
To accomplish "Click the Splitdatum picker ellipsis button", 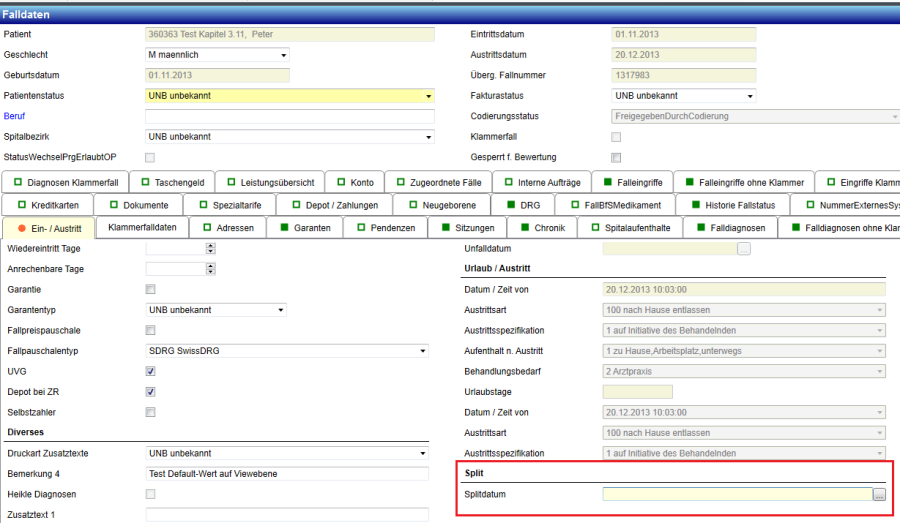I will click(x=879, y=494).
